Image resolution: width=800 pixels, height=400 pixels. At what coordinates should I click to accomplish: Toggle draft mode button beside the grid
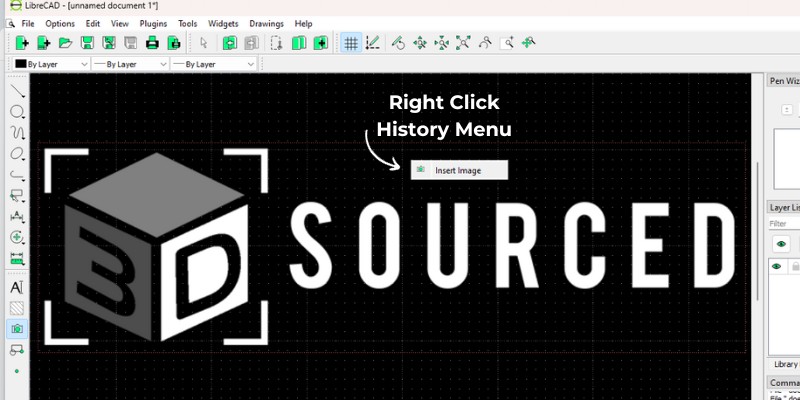point(373,43)
